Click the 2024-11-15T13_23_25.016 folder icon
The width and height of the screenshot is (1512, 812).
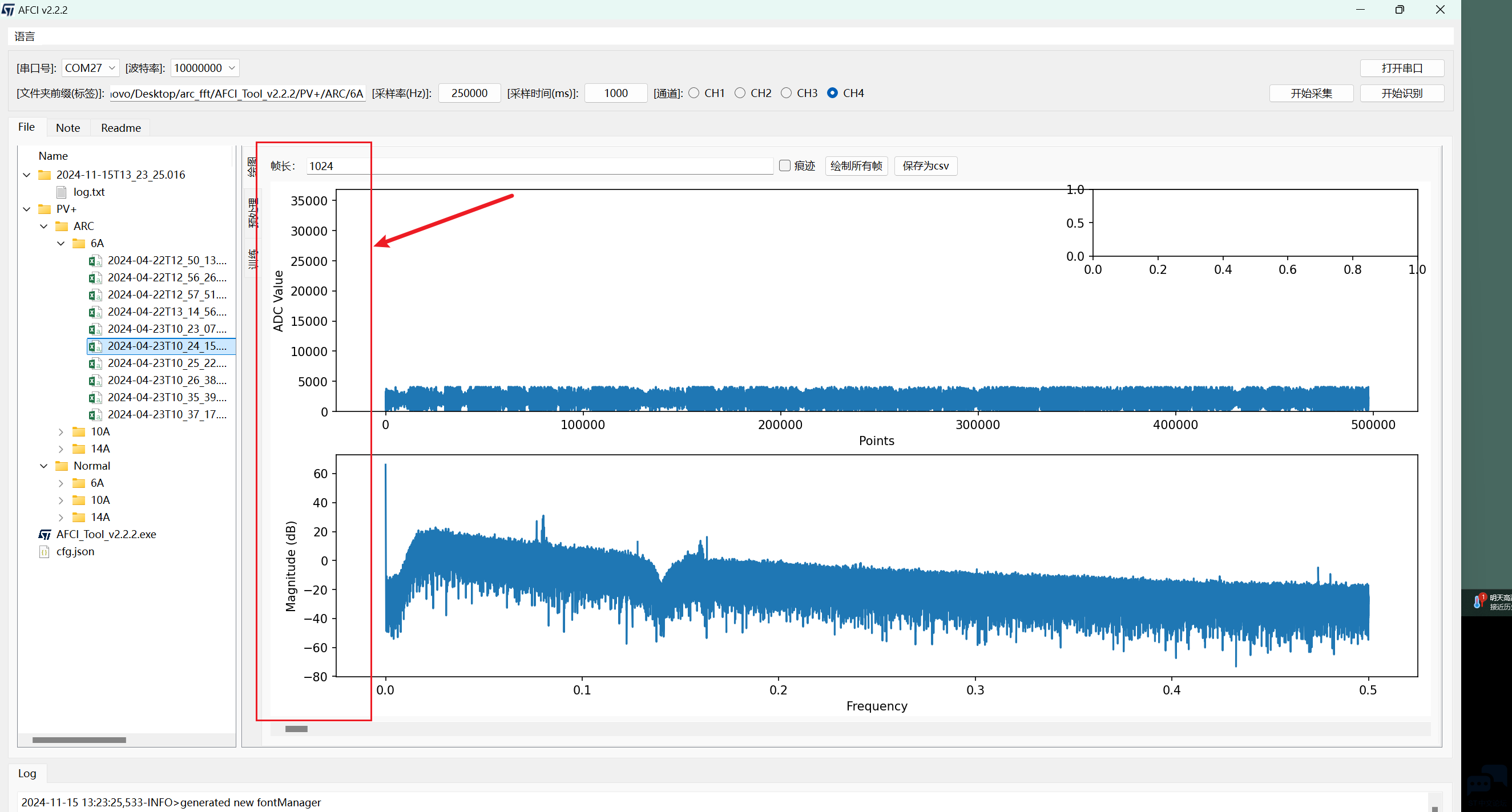45,175
